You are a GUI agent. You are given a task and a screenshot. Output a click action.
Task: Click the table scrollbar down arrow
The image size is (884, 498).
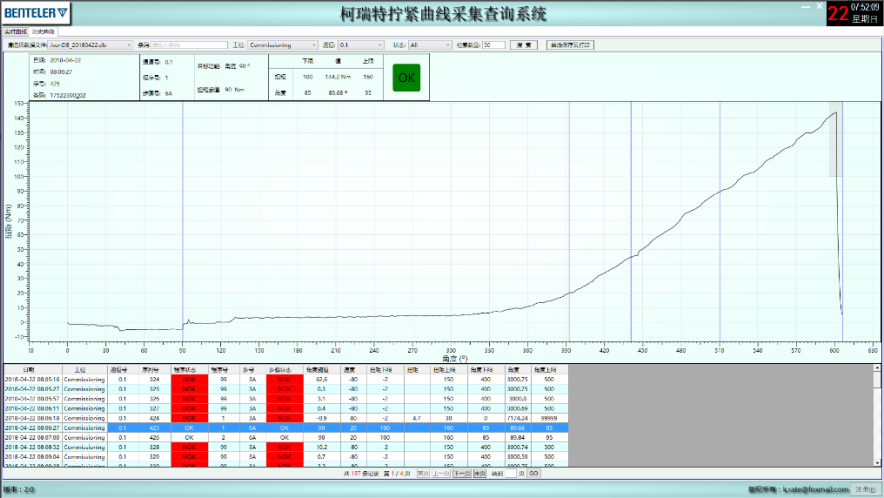877,463
